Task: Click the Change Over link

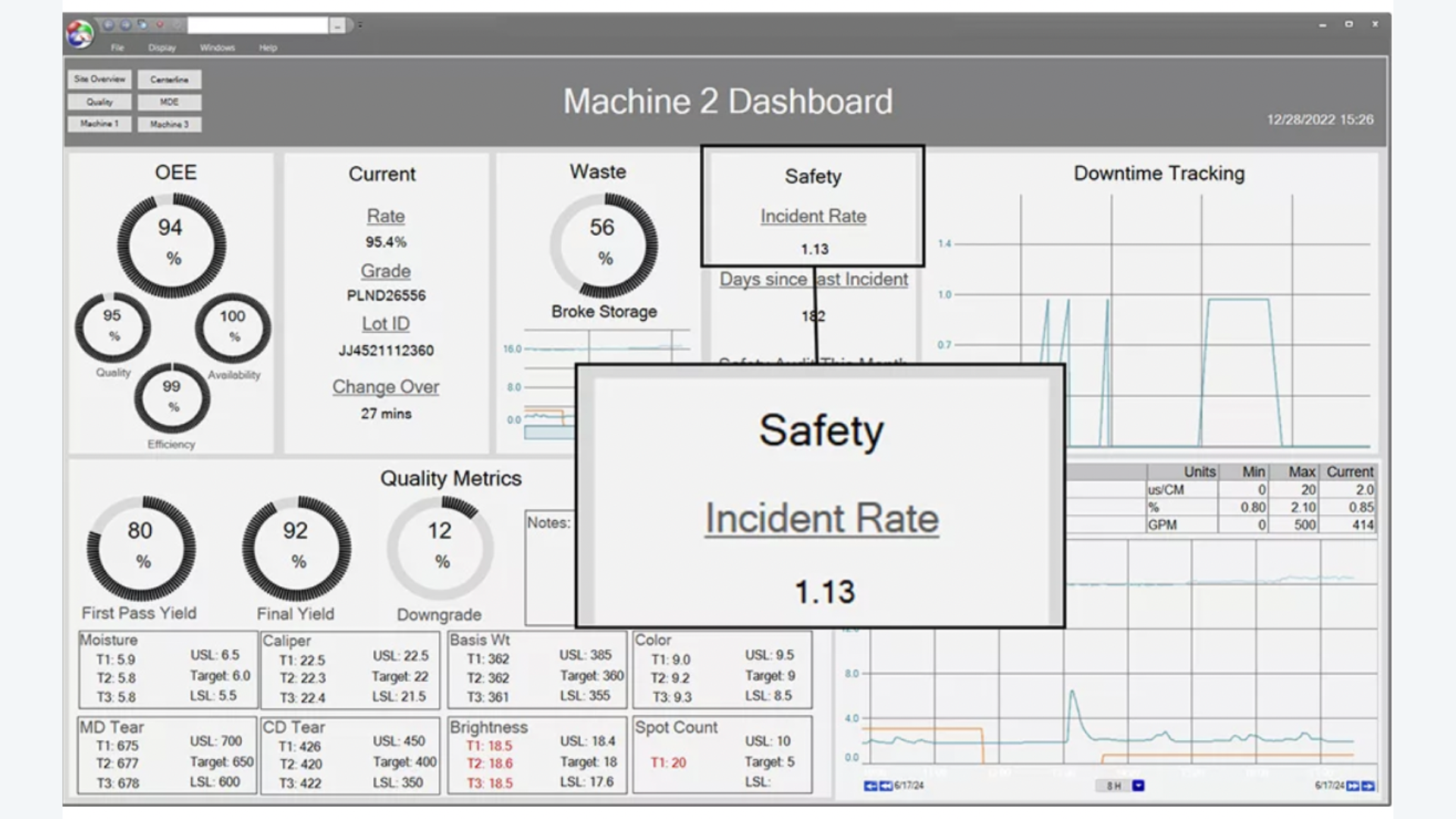Action: (x=385, y=387)
